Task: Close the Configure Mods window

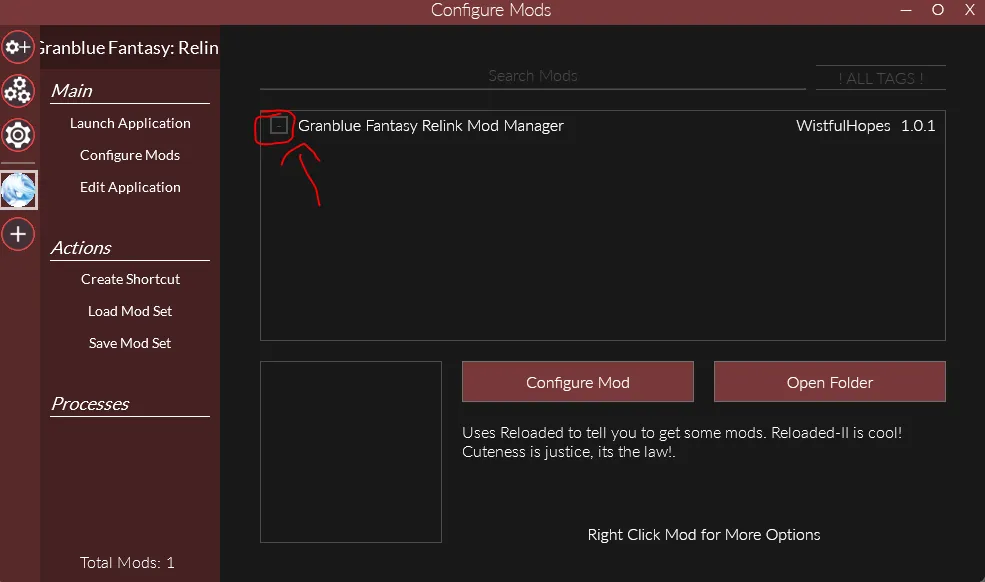Action: [970, 10]
